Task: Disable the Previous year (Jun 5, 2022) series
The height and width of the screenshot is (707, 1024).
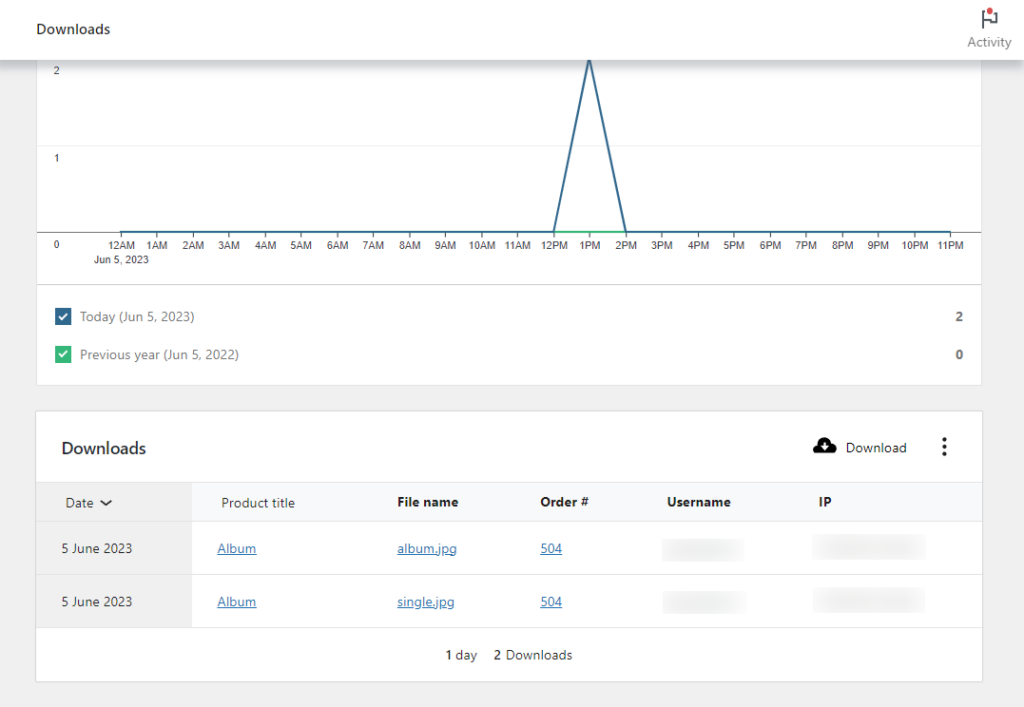Action: [62, 354]
